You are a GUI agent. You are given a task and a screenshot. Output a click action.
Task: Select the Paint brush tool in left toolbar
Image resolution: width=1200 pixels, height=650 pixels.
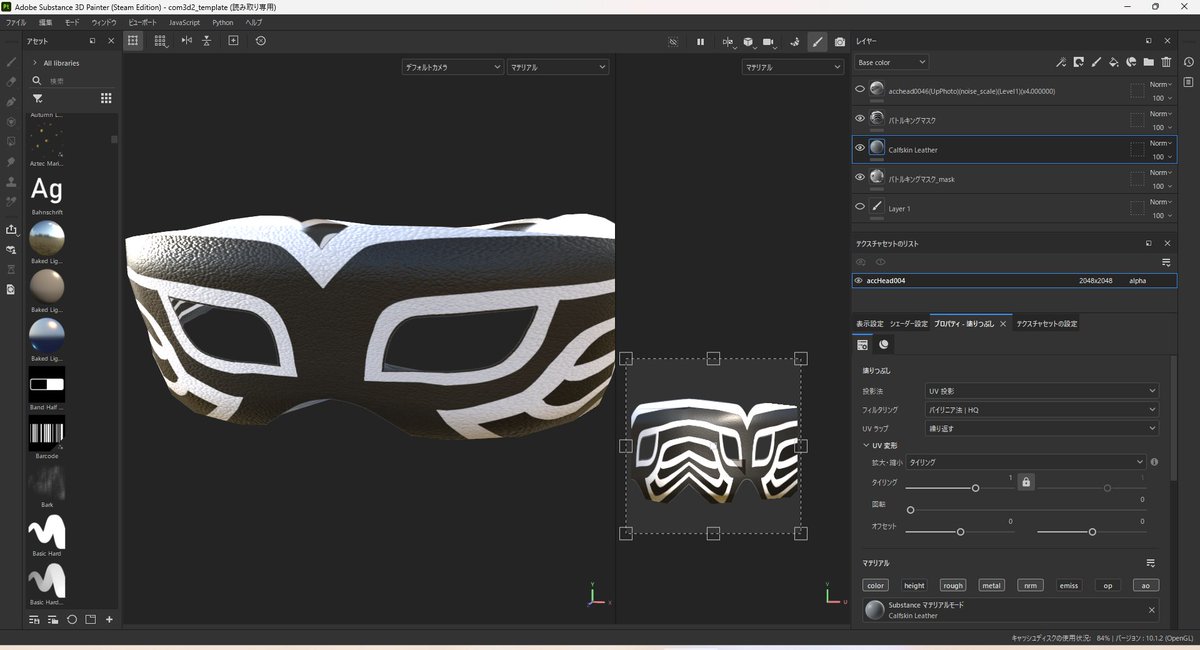click(11, 62)
